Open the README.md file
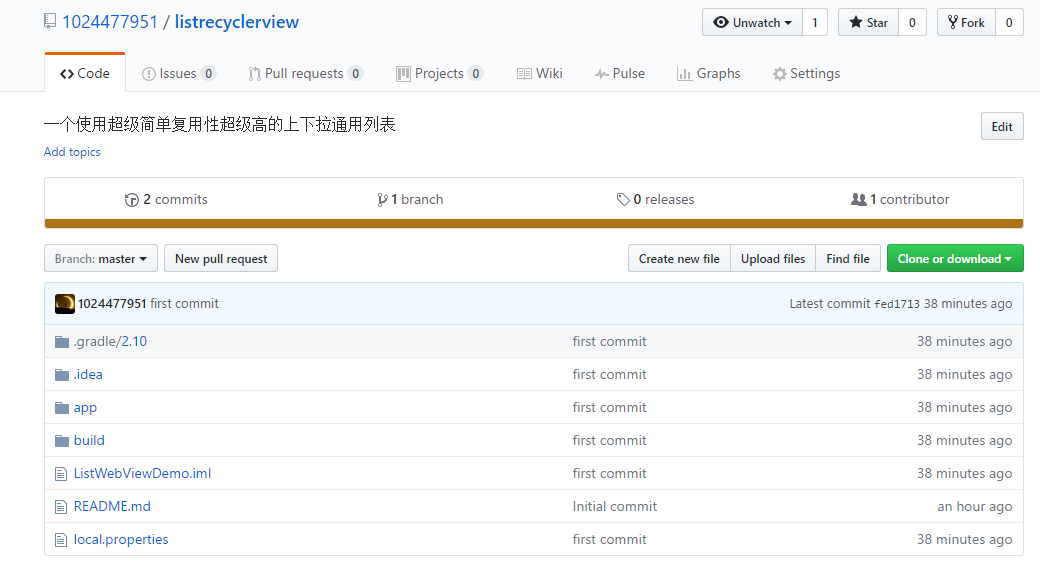The width and height of the screenshot is (1040, 561). pyautogui.click(x=112, y=507)
